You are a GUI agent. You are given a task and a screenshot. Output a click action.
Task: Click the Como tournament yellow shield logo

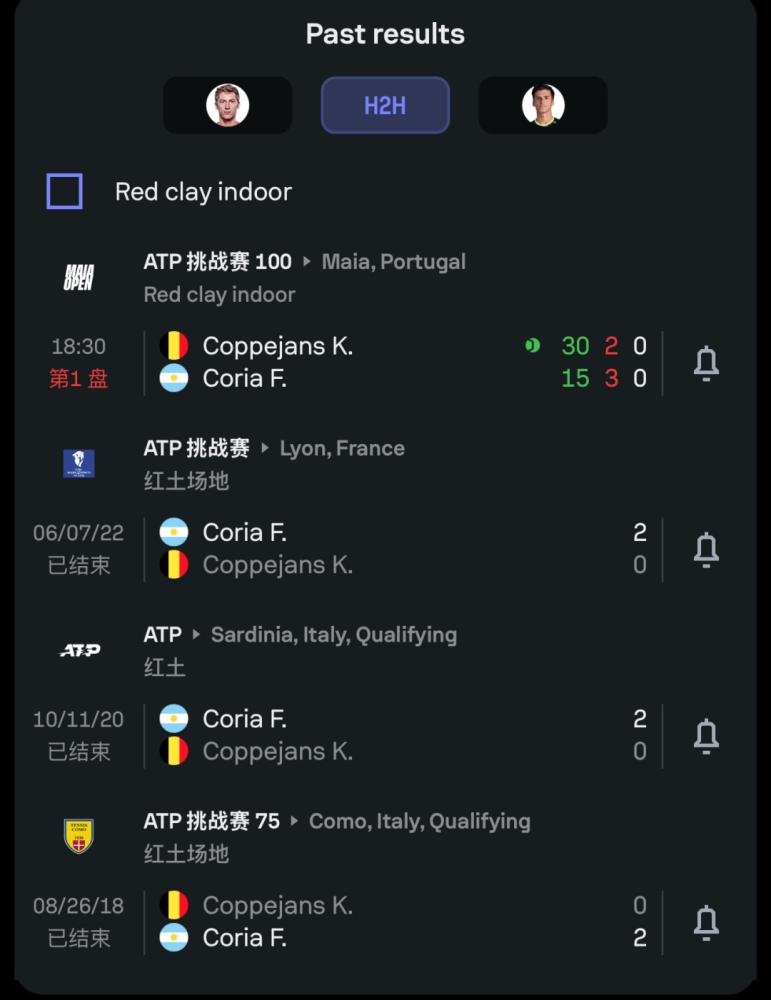[x=79, y=836]
